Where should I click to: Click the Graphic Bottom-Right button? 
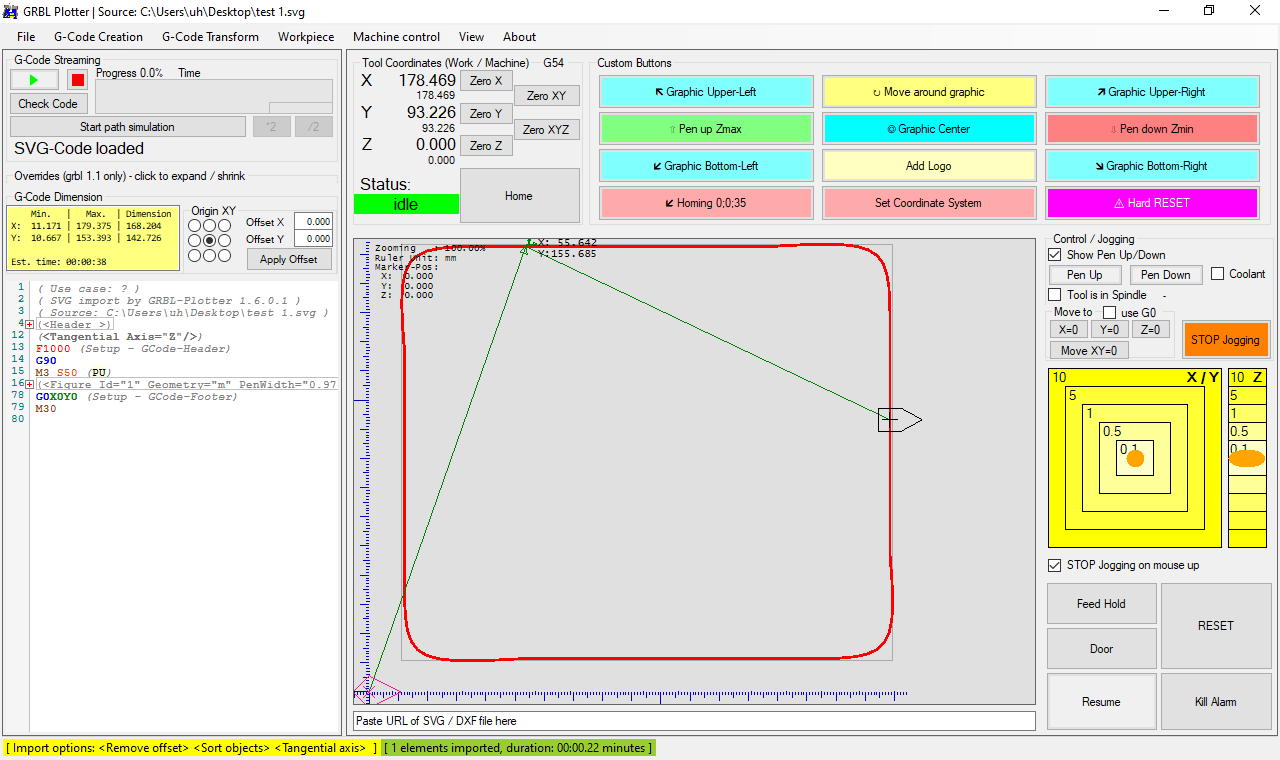[x=1152, y=166]
